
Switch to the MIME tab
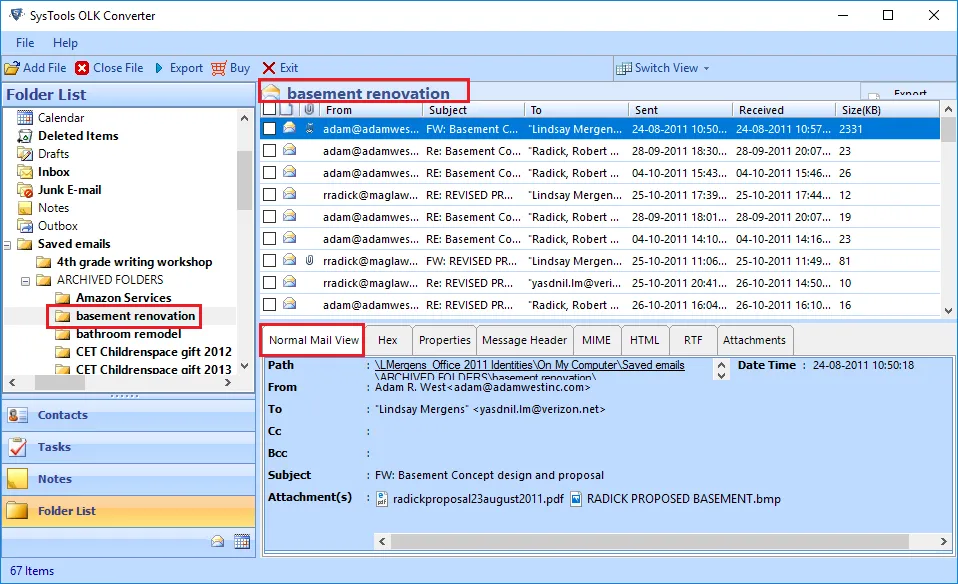coord(596,340)
